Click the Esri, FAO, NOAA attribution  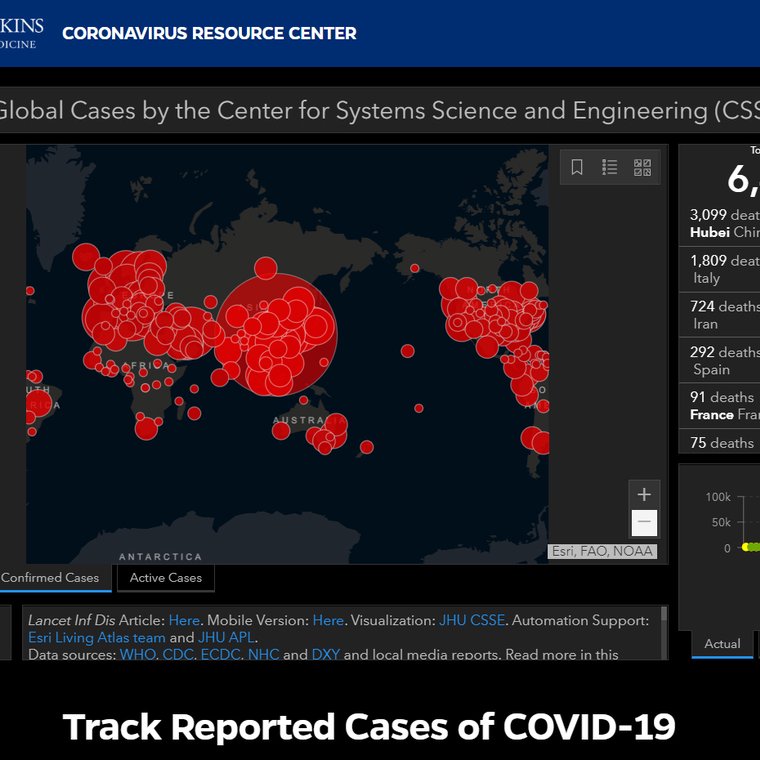[x=602, y=551]
